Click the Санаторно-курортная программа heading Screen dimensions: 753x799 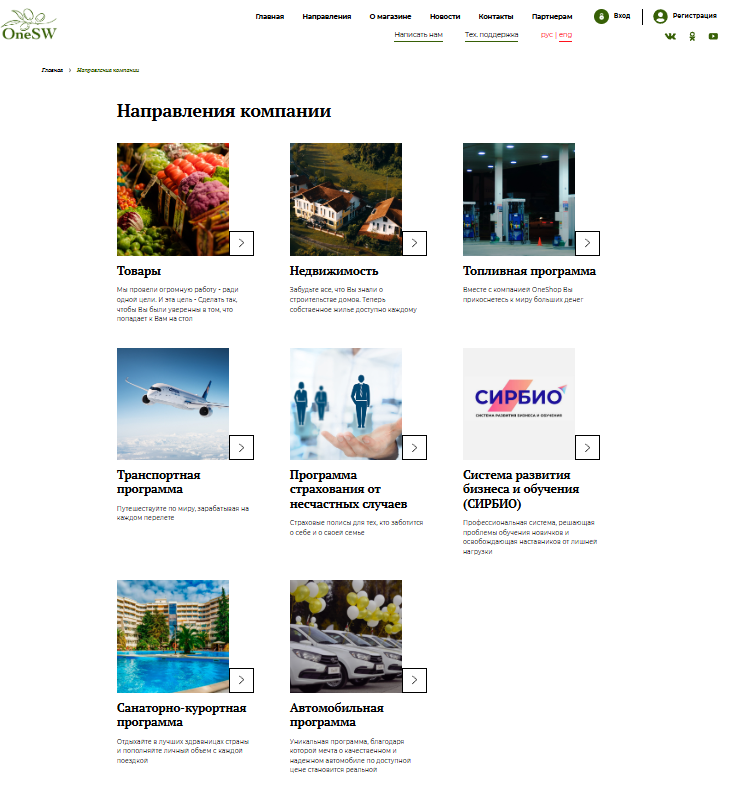pyautogui.click(x=181, y=715)
